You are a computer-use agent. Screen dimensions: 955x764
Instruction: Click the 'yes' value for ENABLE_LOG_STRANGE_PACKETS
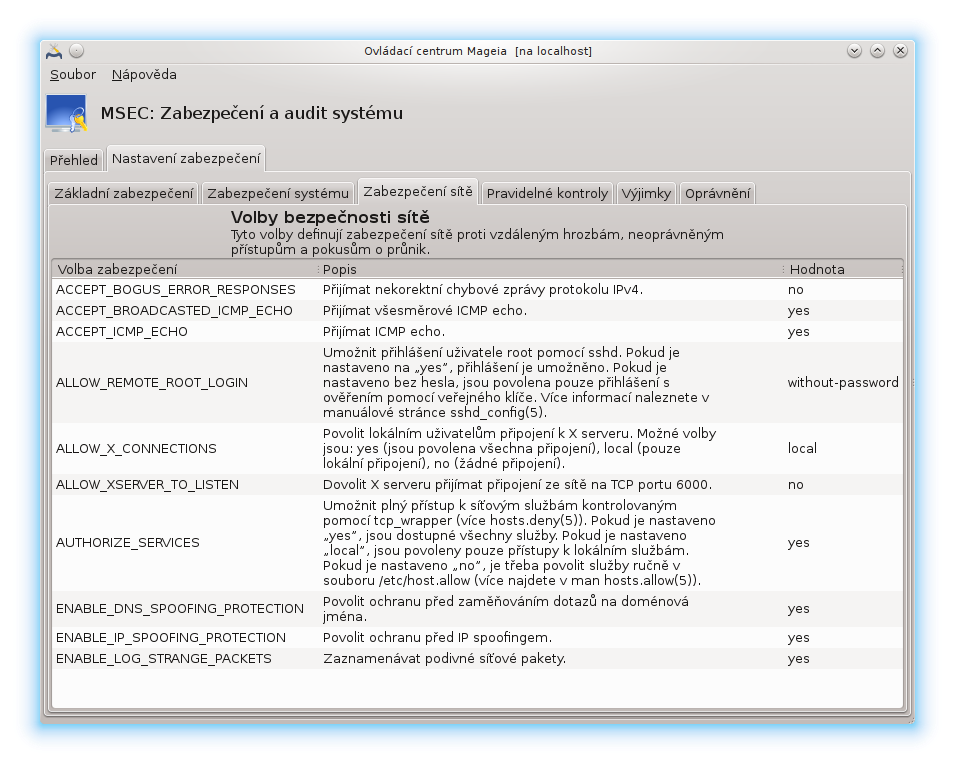coord(798,659)
